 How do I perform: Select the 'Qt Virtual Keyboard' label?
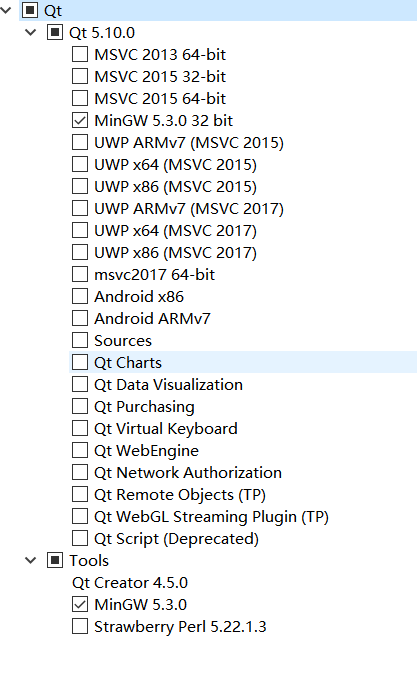tap(165, 429)
